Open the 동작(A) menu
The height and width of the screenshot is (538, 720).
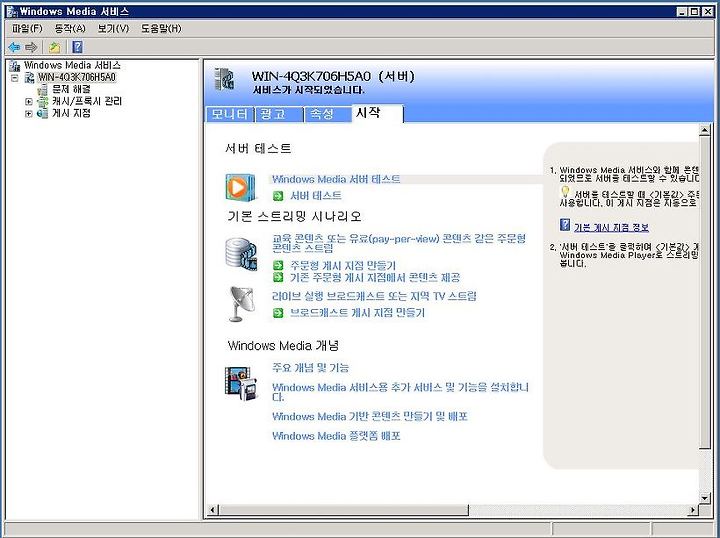pos(70,29)
